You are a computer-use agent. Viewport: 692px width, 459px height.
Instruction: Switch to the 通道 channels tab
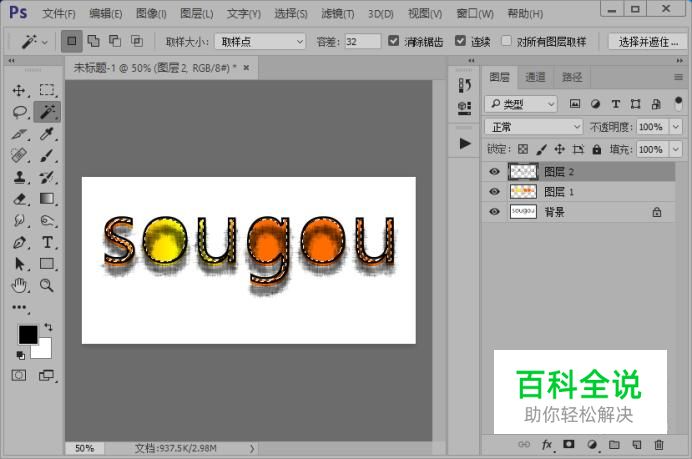pos(535,77)
